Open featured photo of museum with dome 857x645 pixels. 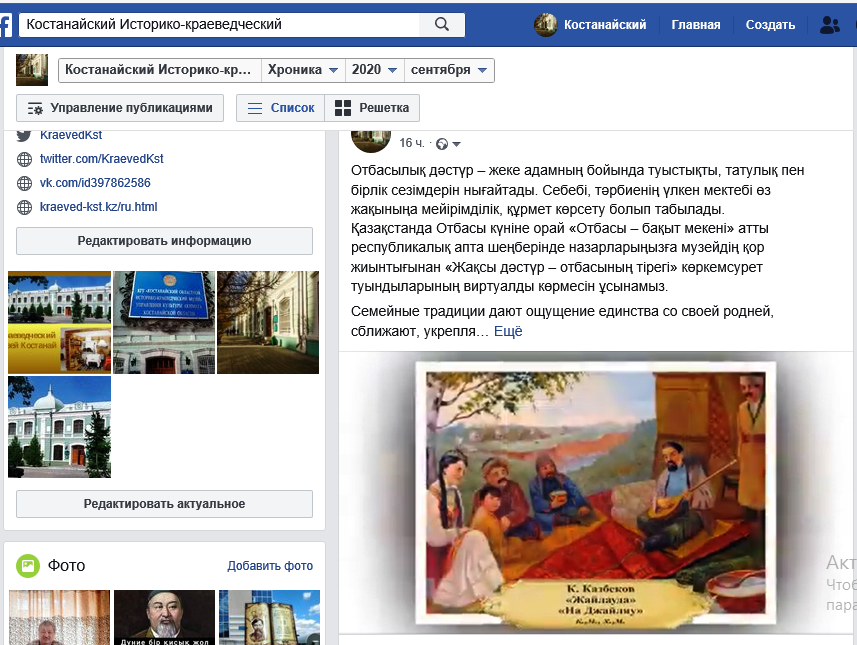(x=60, y=427)
